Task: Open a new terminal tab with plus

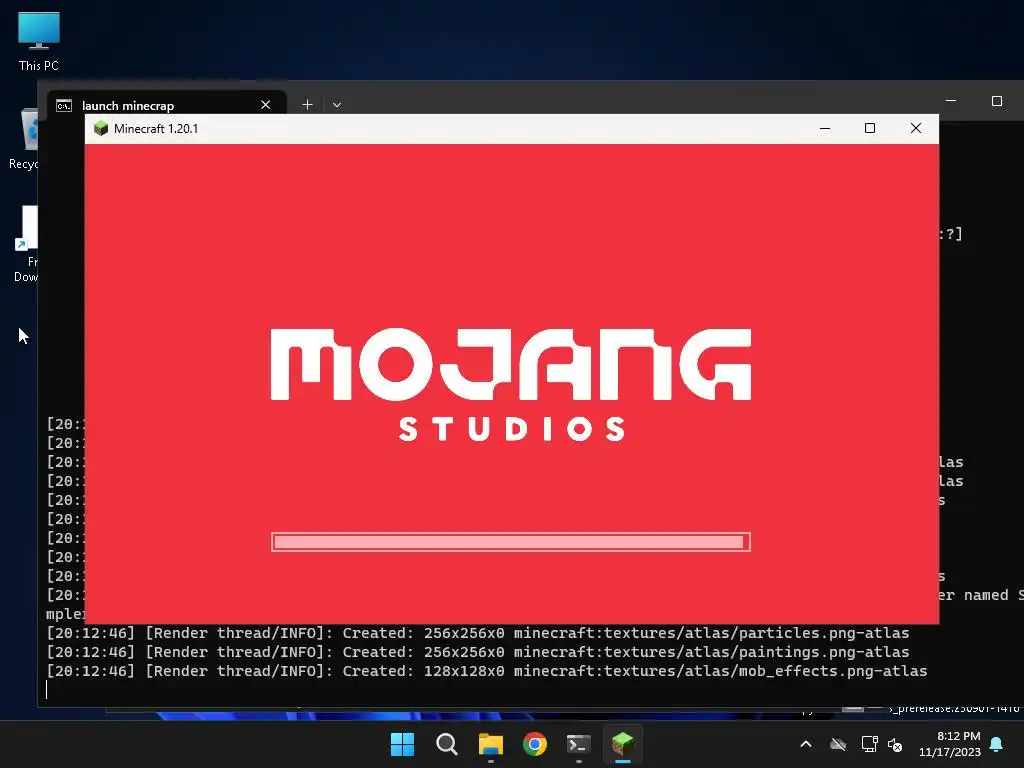Action: tap(308, 104)
